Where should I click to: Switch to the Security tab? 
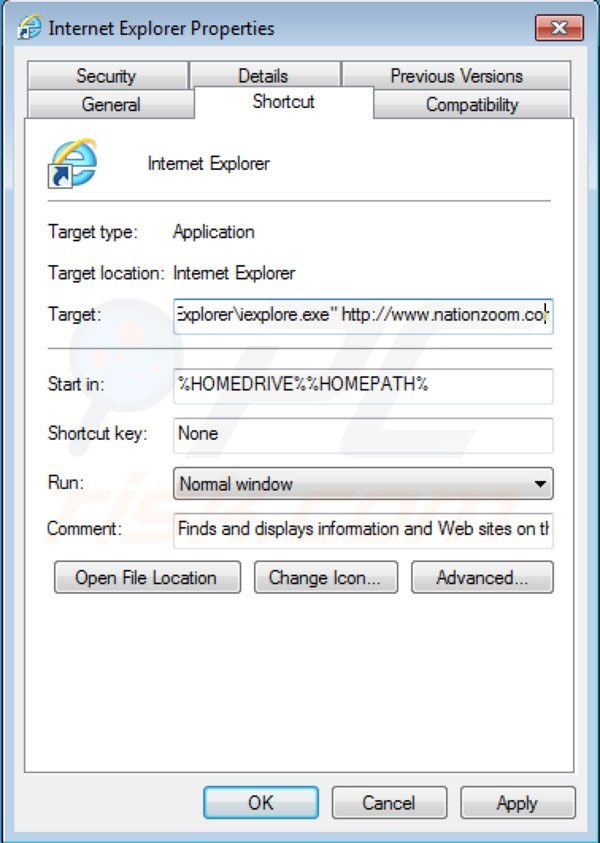point(107,75)
